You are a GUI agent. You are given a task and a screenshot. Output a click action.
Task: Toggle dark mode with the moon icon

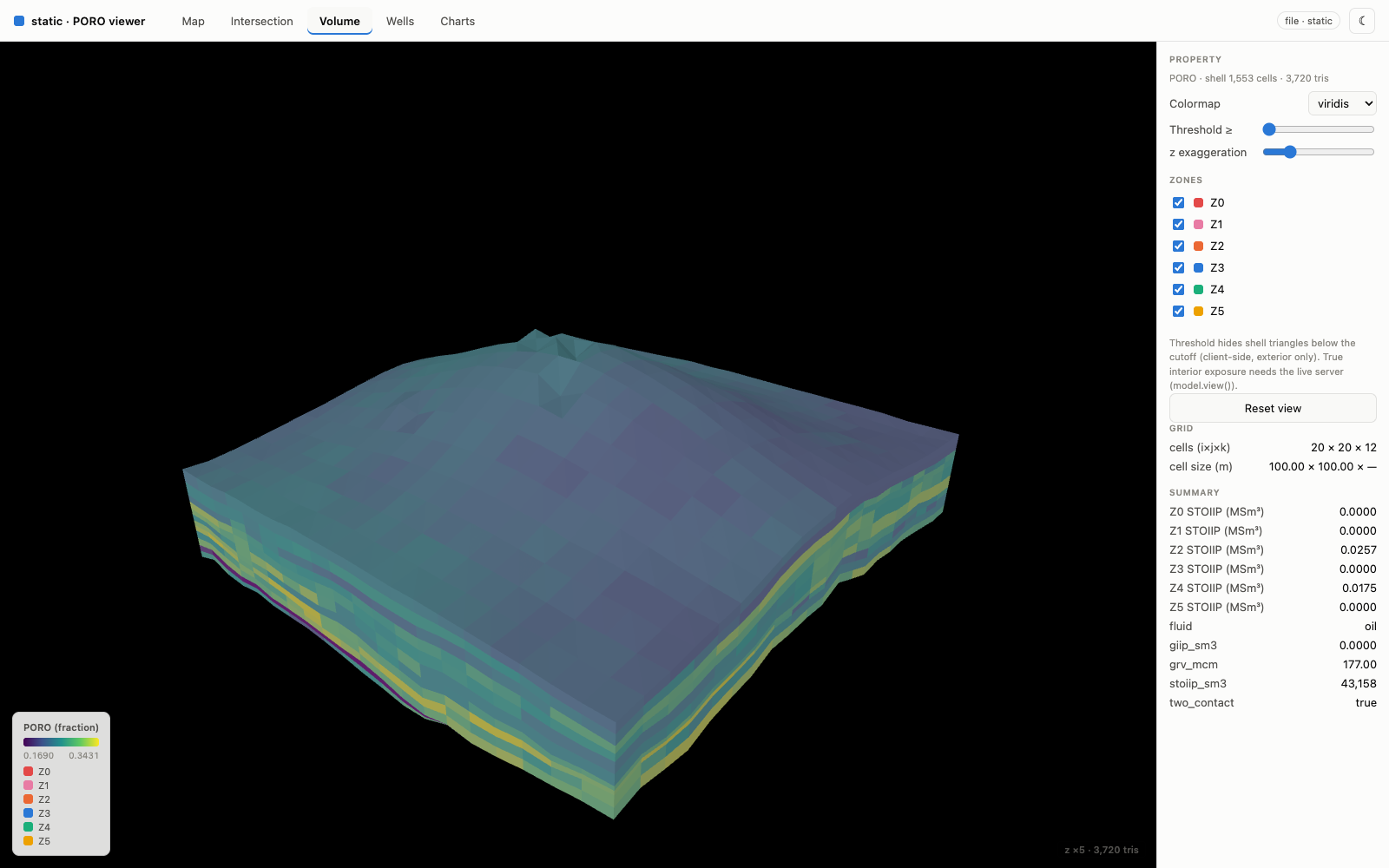click(x=1362, y=21)
